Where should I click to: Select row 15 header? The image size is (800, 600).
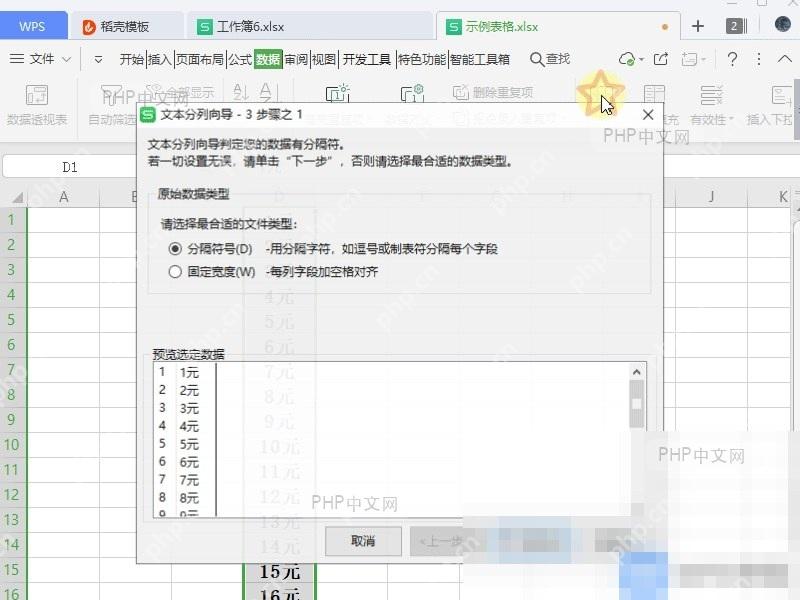12,569
